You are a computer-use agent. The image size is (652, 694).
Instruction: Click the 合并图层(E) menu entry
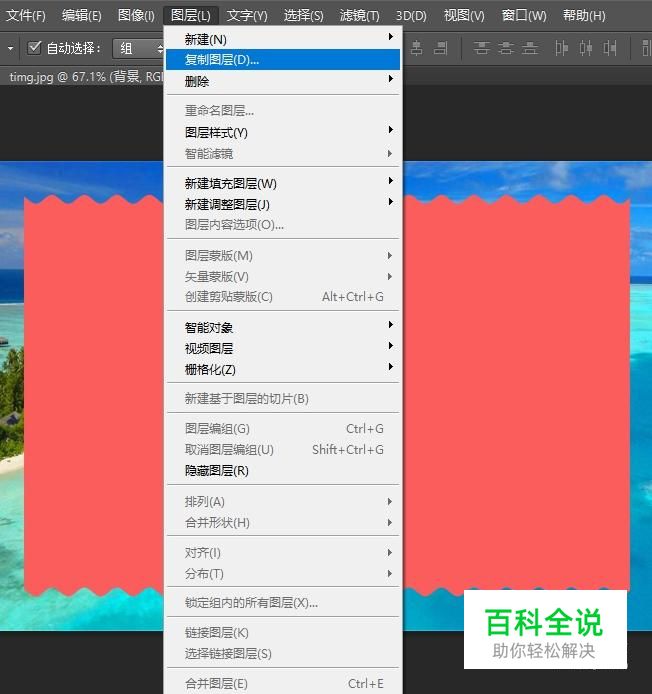click(x=283, y=684)
